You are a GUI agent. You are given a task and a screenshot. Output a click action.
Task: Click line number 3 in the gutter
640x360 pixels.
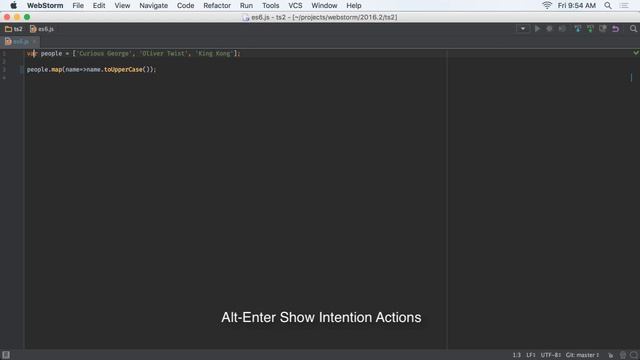(x=4, y=69)
